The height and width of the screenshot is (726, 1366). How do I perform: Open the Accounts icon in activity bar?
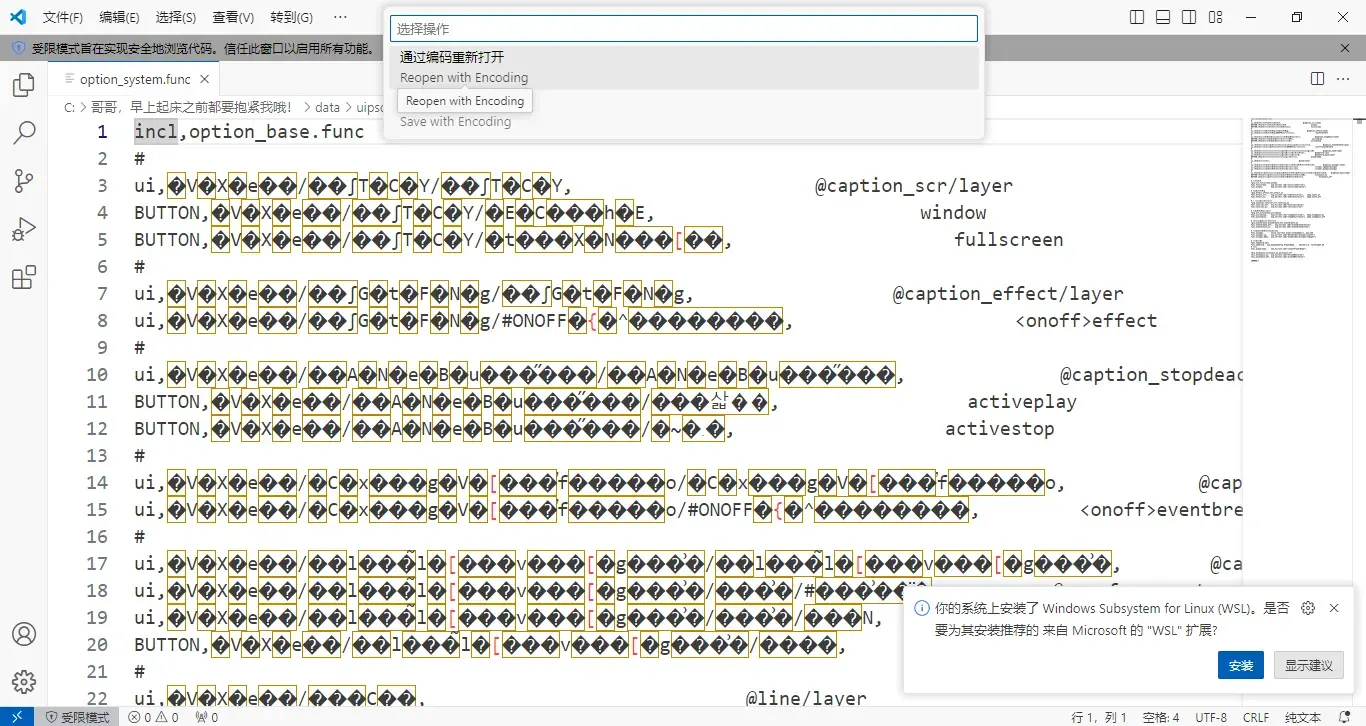[24, 634]
